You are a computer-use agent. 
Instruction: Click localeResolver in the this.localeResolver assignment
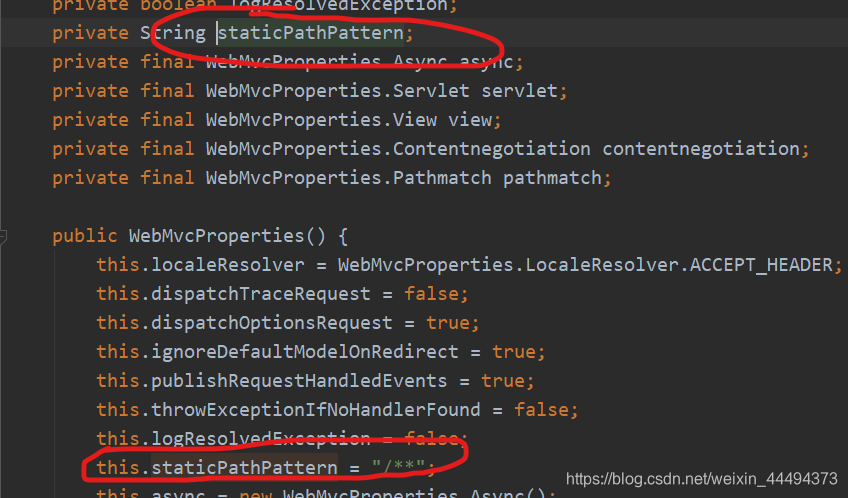point(228,265)
